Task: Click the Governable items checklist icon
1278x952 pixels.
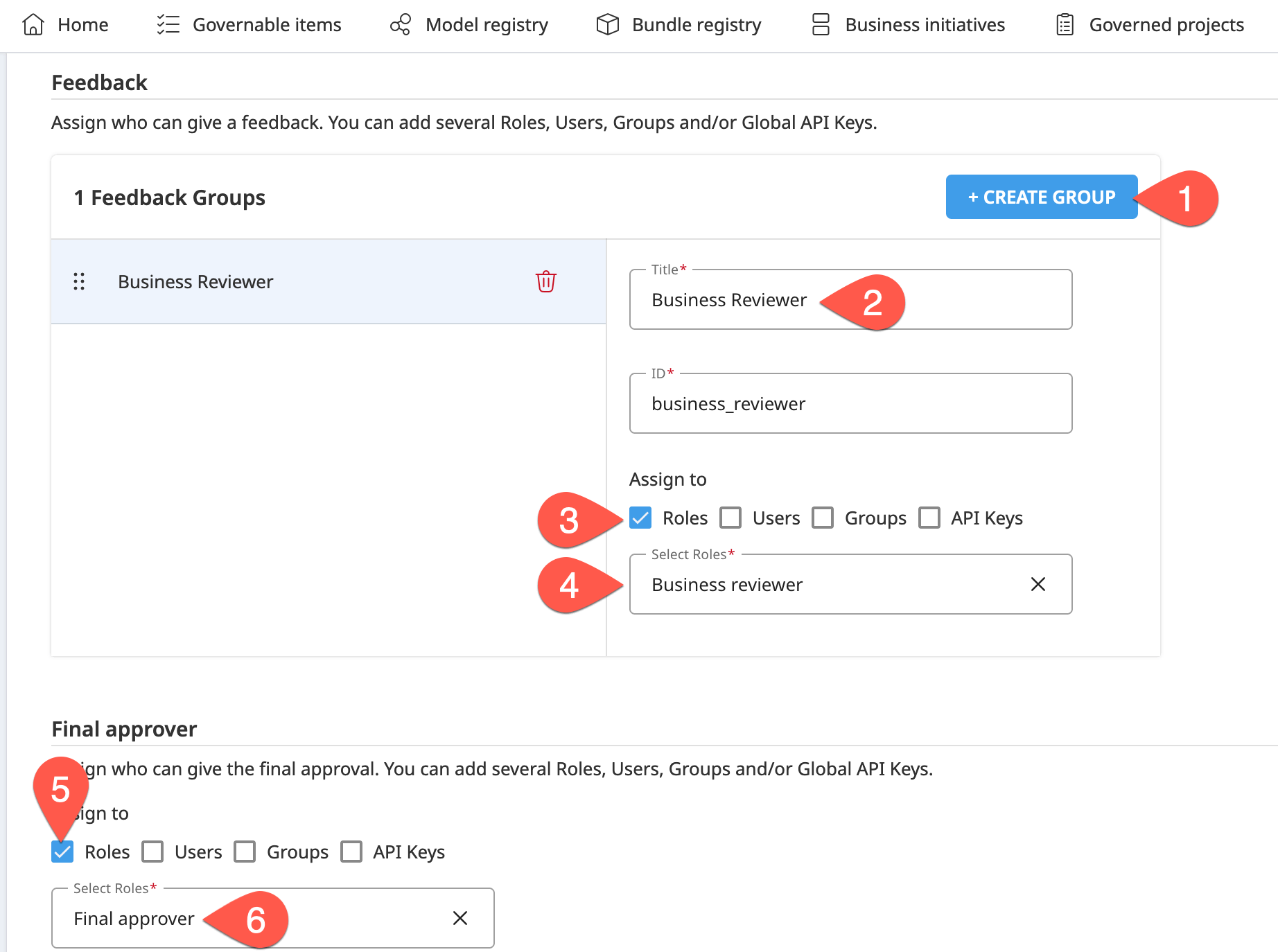Action: pyautogui.click(x=168, y=25)
